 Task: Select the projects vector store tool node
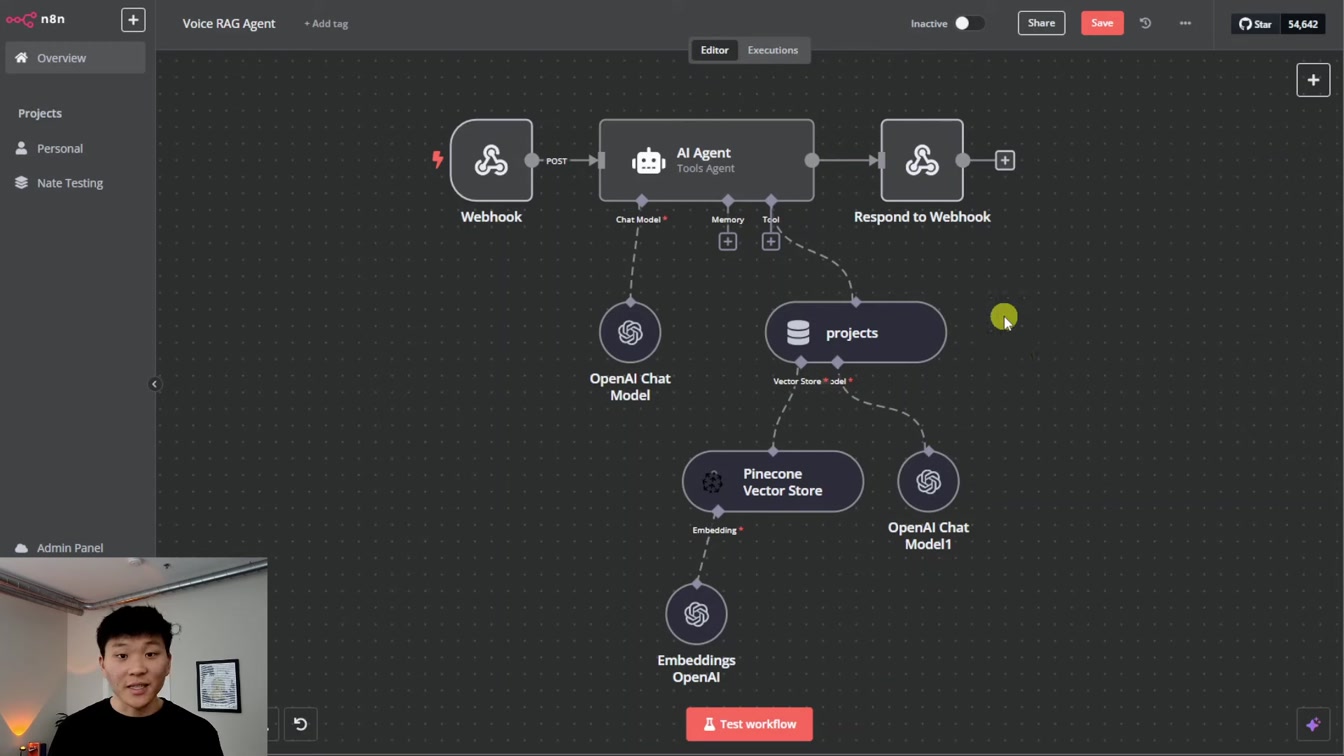coord(855,332)
